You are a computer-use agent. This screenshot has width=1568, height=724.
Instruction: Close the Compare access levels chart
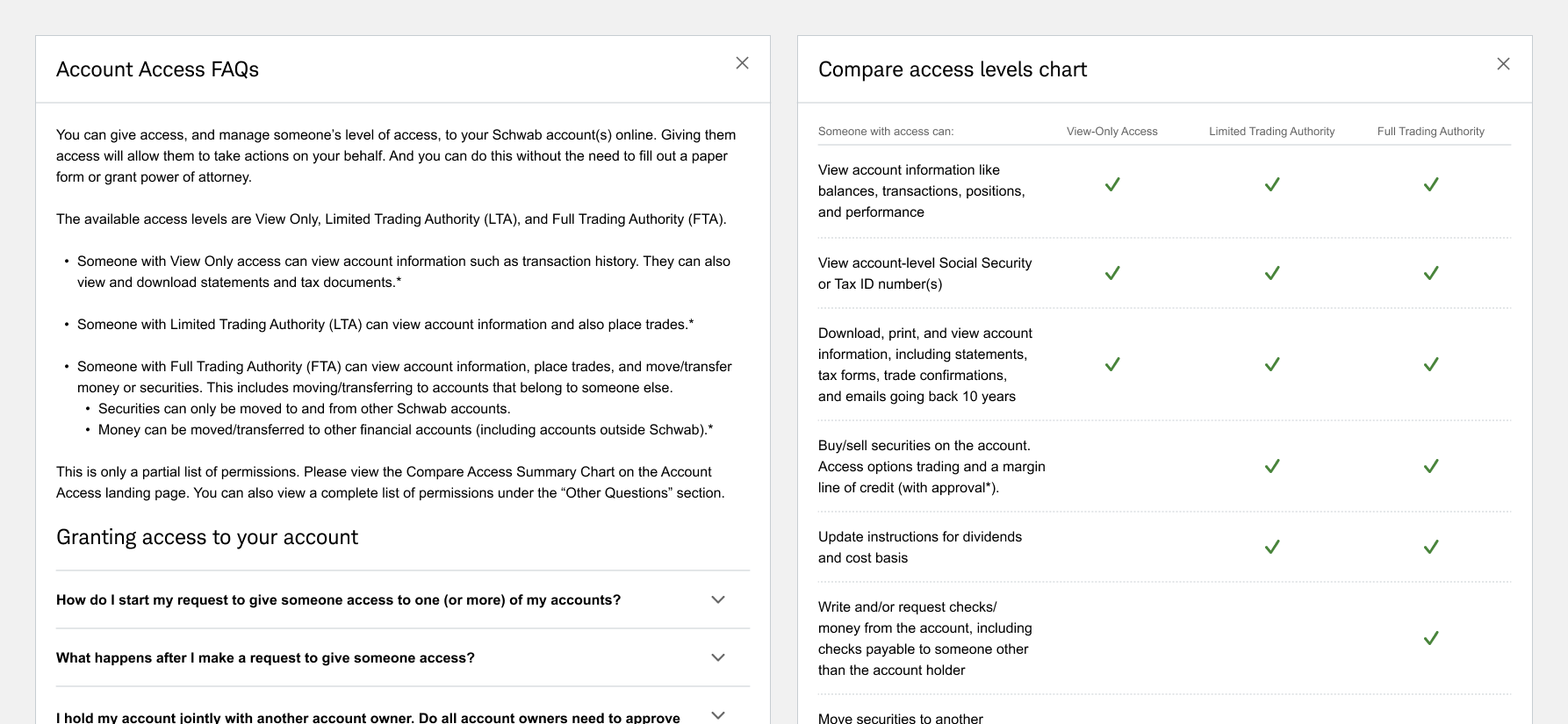click(x=1503, y=64)
